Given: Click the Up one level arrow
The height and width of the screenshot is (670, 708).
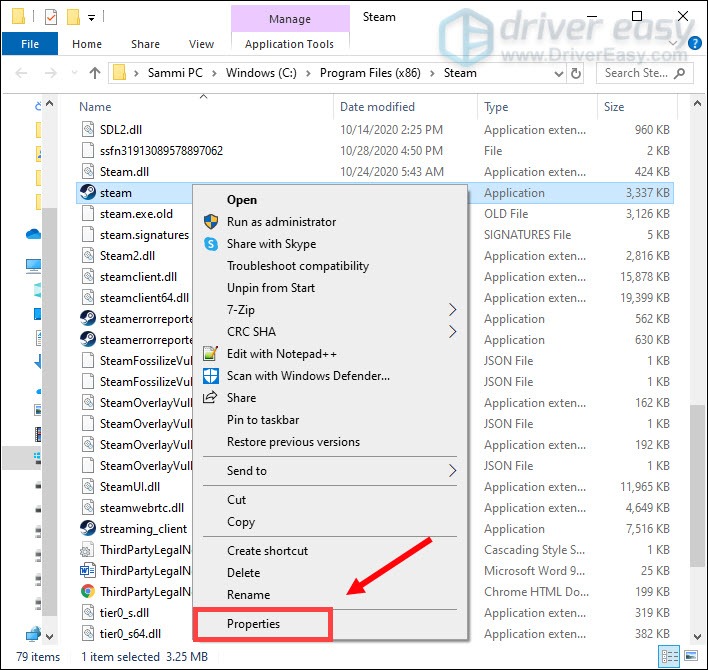Looking at the screenshot, I should 95,73.
